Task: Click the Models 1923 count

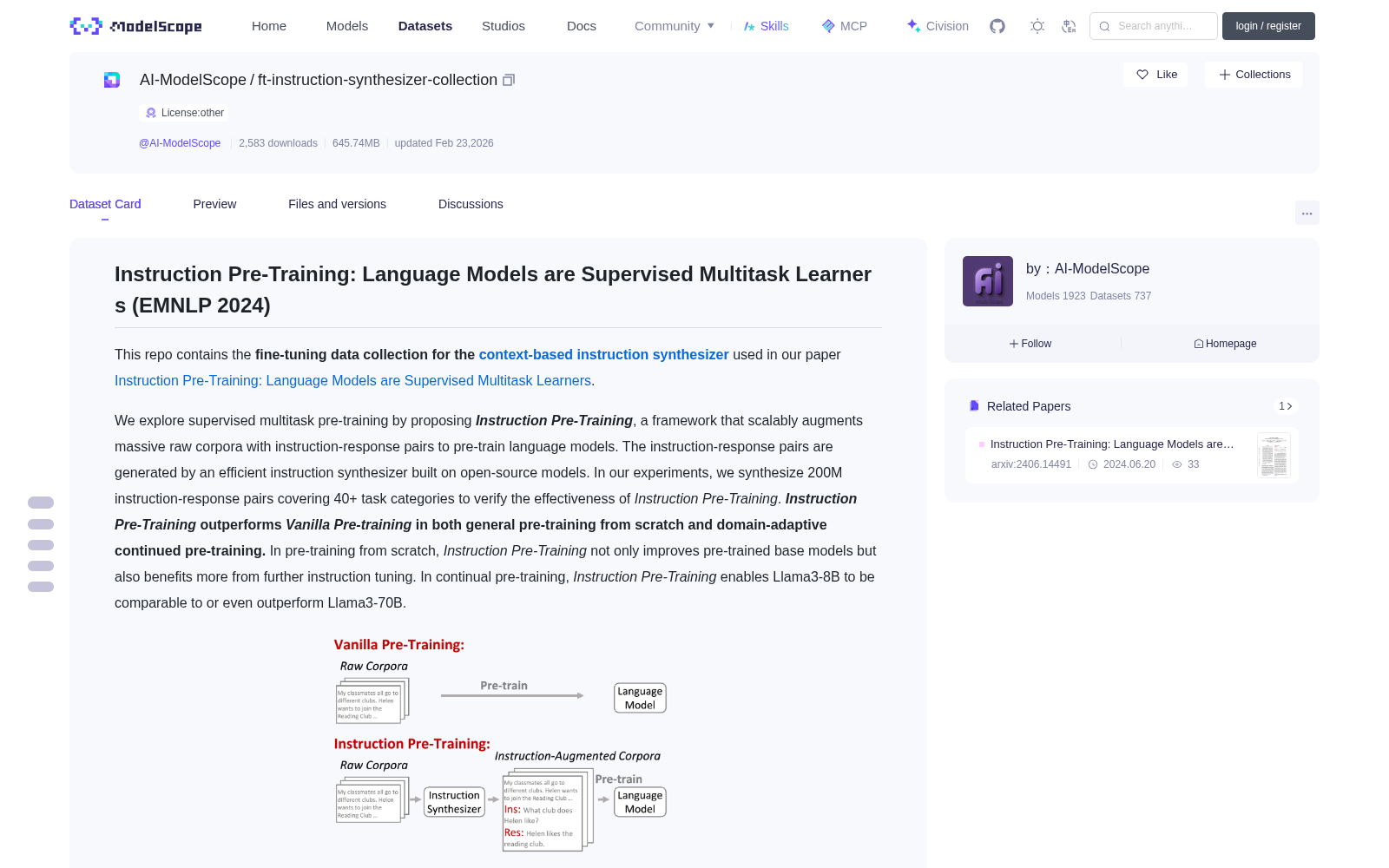Action: pyautogui.click(x=1056, y=296)
